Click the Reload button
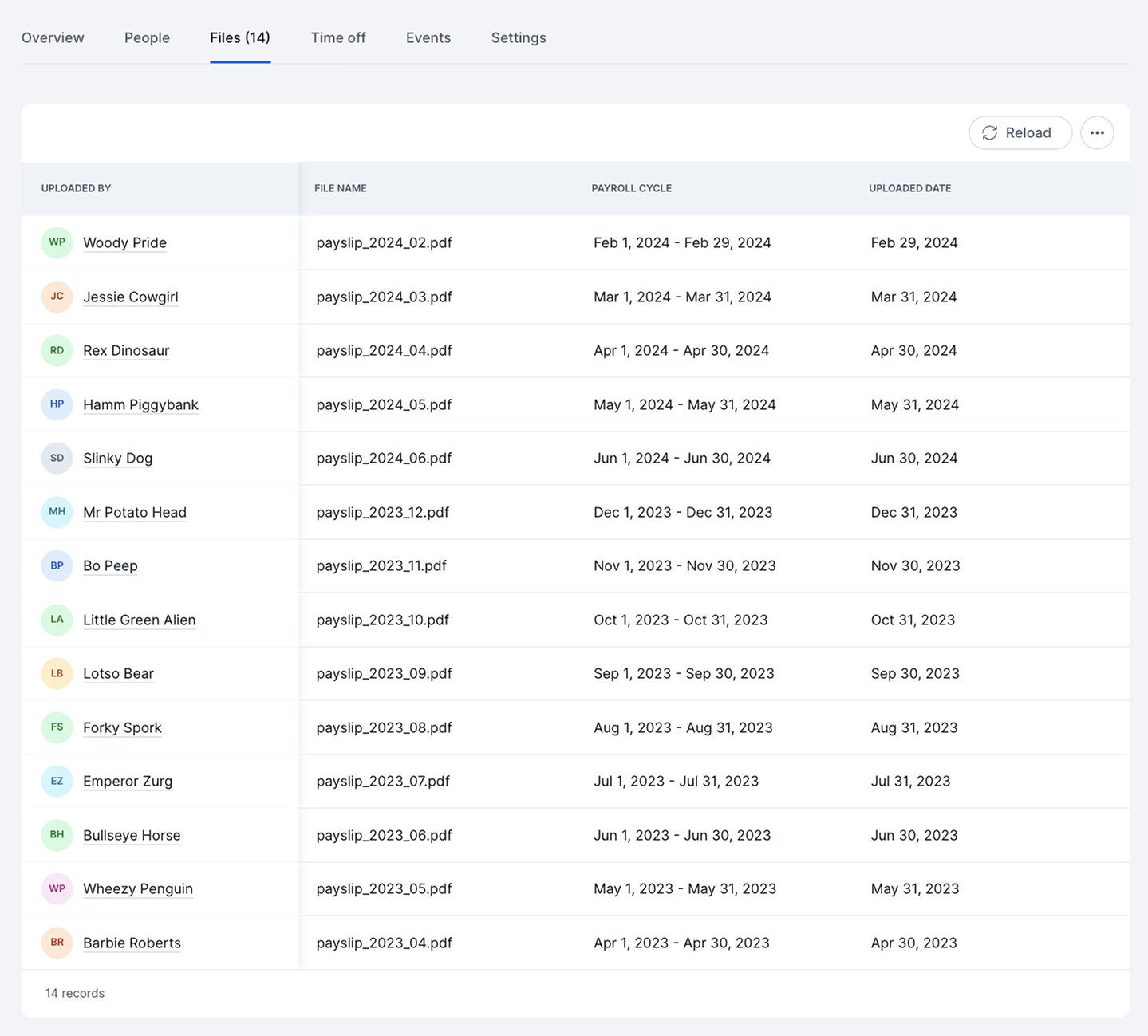1148x1036 pixels. pos(1020,132)
